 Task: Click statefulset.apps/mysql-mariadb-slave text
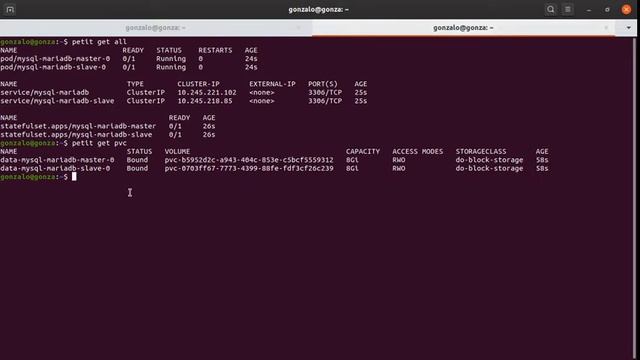pyautogui.click(x=76, y=135)
